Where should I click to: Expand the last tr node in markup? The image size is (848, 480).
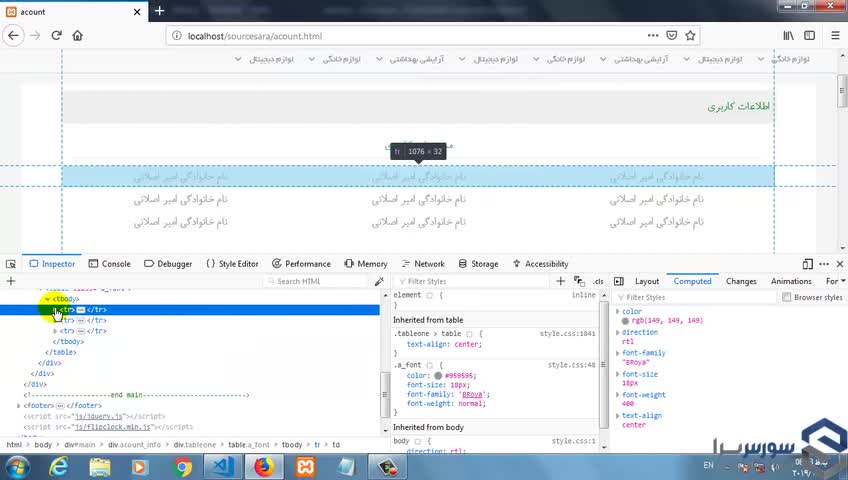tap(55, 331)
